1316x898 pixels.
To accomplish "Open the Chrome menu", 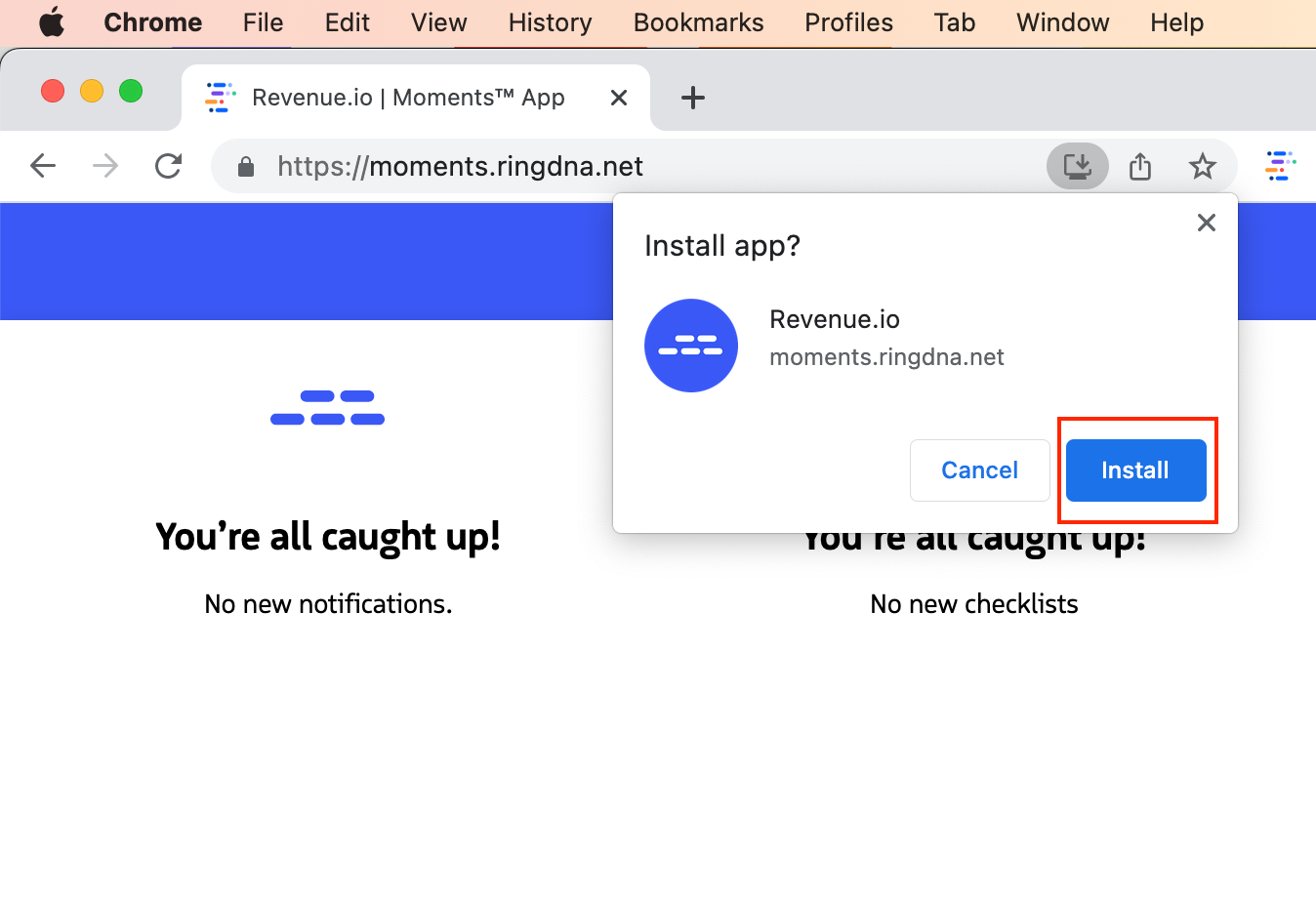I will (153, 22).
